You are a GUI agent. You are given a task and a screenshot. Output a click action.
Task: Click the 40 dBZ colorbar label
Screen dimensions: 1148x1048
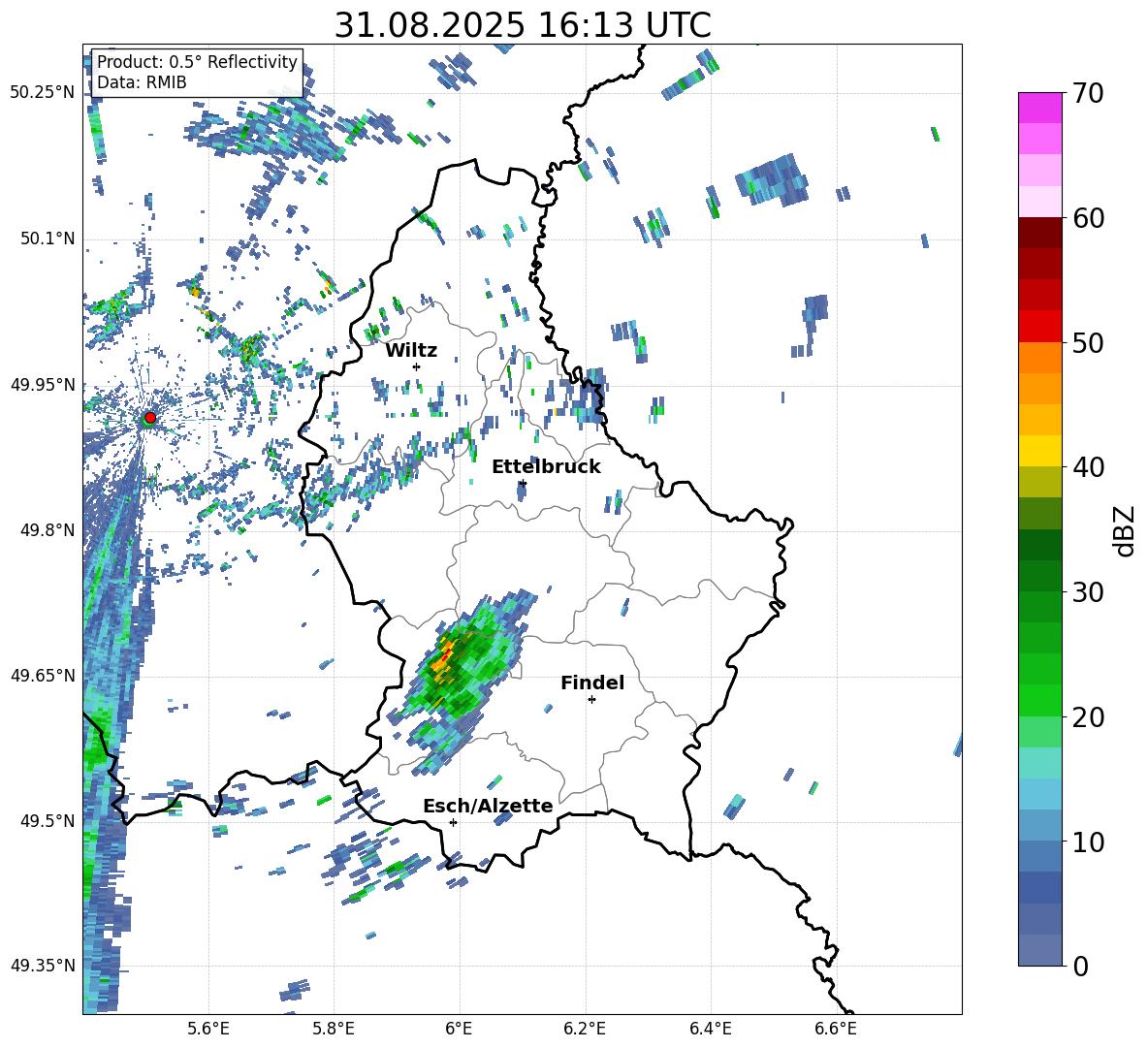(1088, 467)
